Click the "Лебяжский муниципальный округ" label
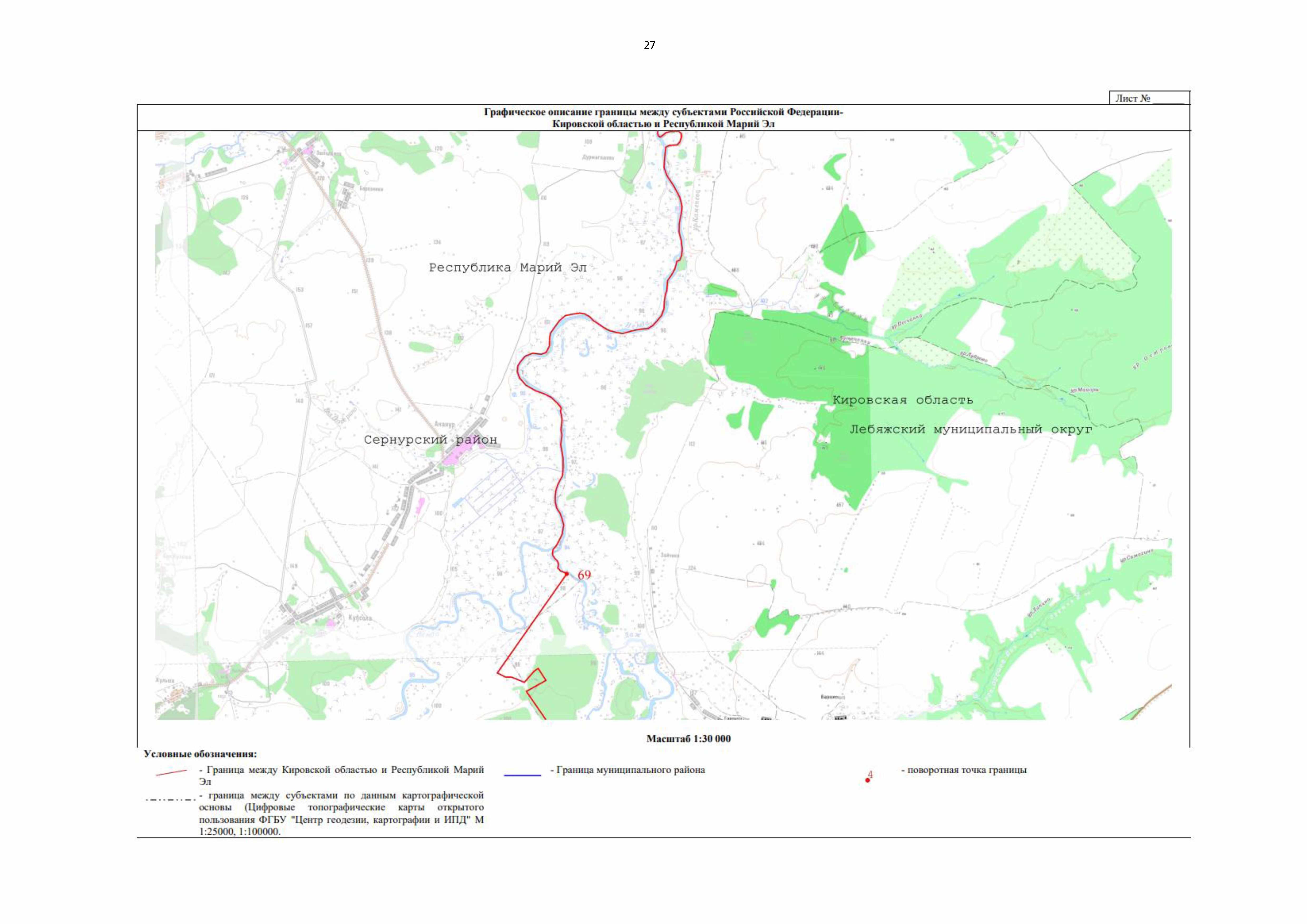The height and width of the screenshot is (924, 1307). (x=971, y=430)
